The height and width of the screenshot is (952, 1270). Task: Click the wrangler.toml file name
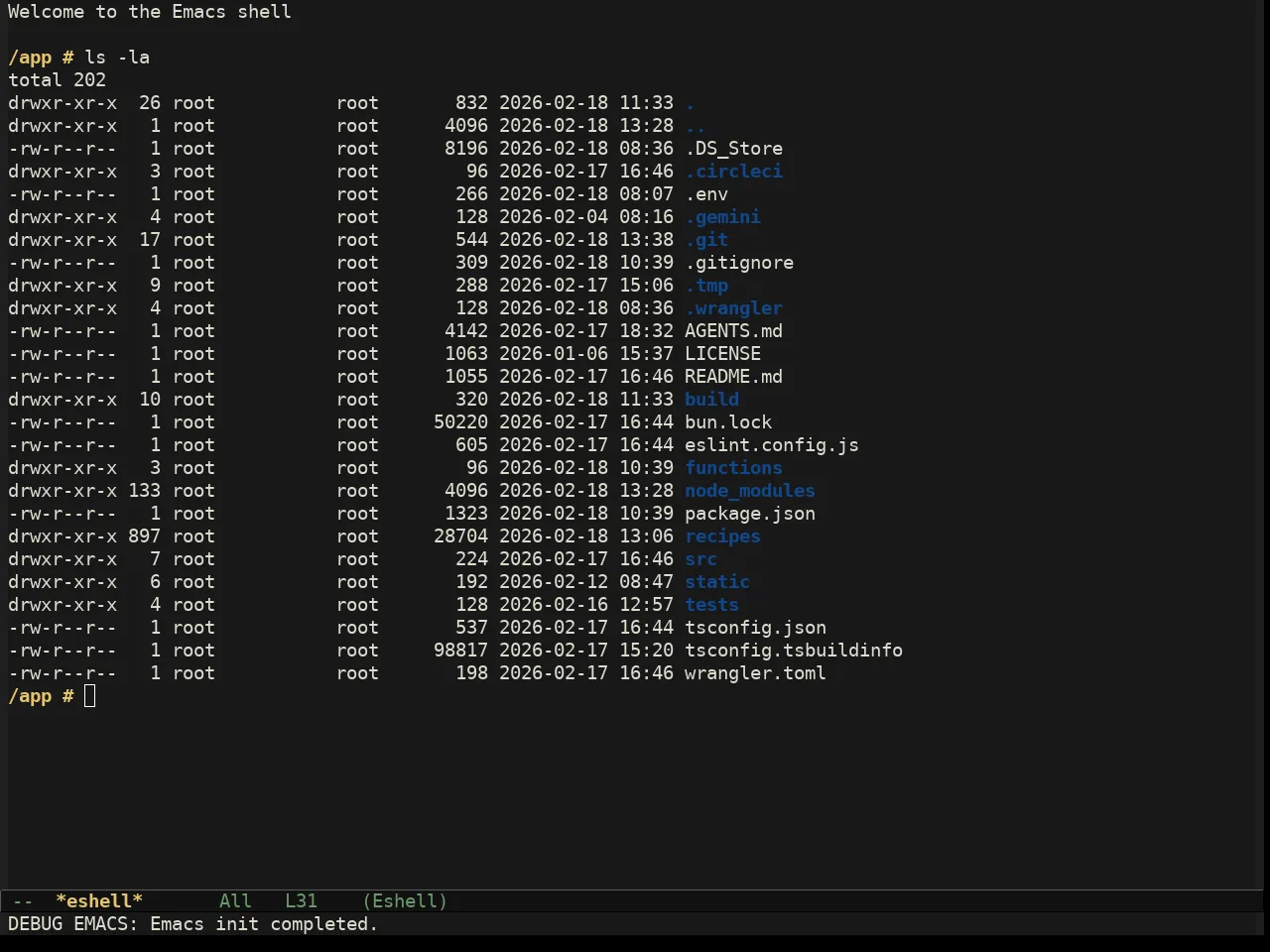point(755,672)
